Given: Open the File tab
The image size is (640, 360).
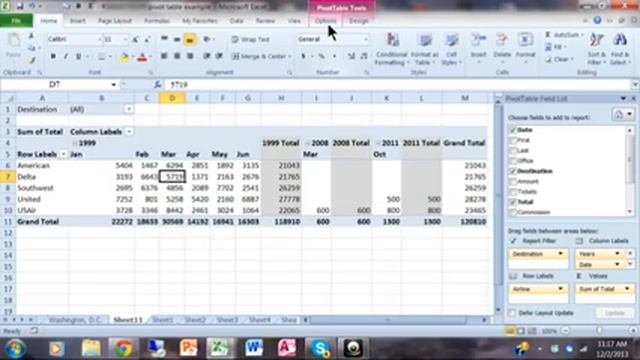Looking at the screenshot, I should 16,20.
